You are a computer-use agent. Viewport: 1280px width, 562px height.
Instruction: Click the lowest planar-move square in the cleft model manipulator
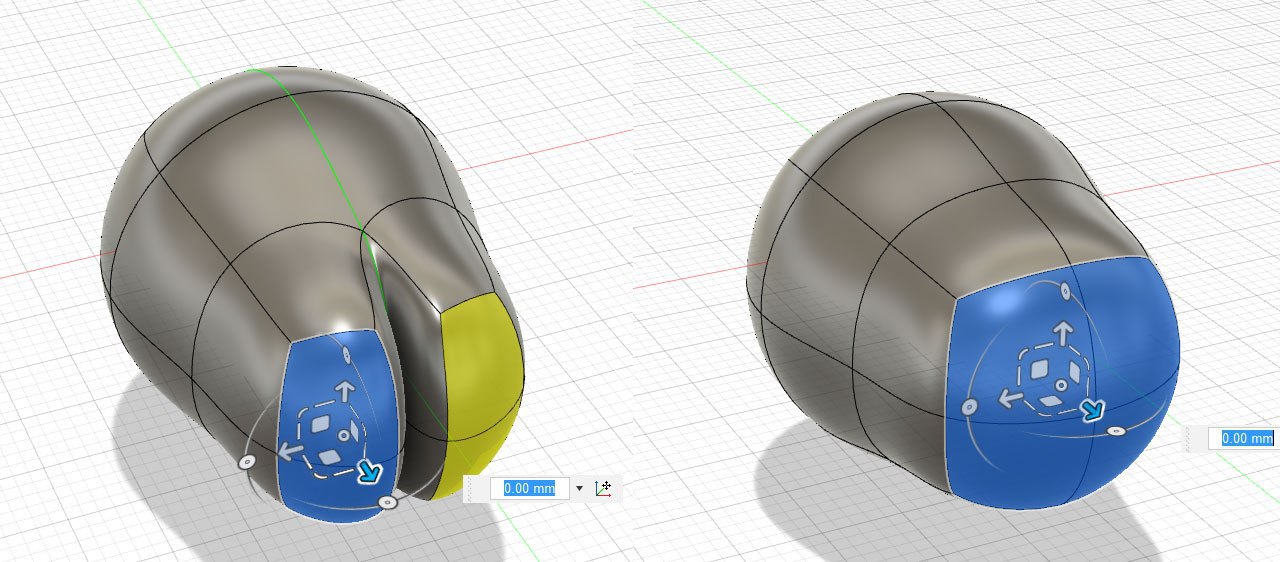[x=329, y=457]
